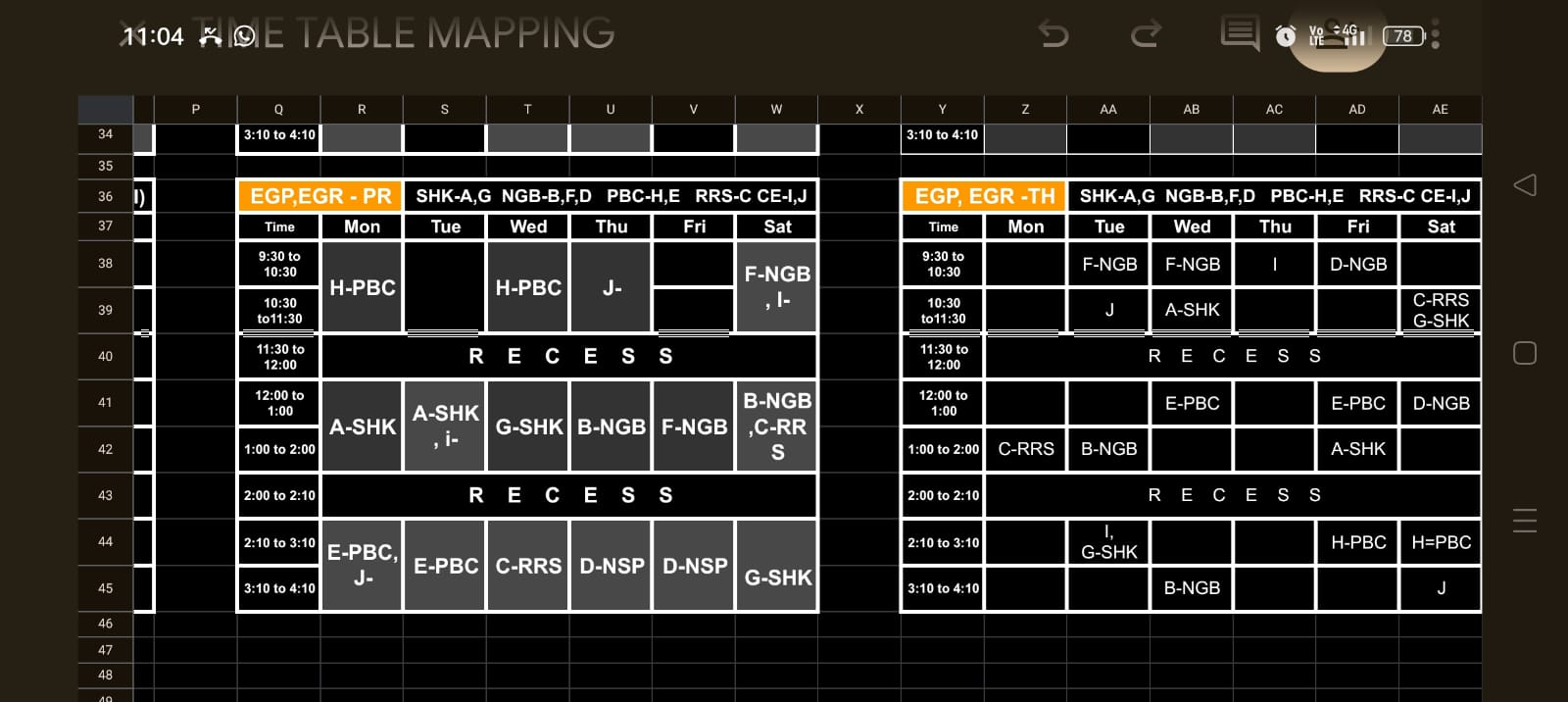Tap the alarm clock status icon
The height and width of the screenshot is (702, 1568).
(1286, 36)
